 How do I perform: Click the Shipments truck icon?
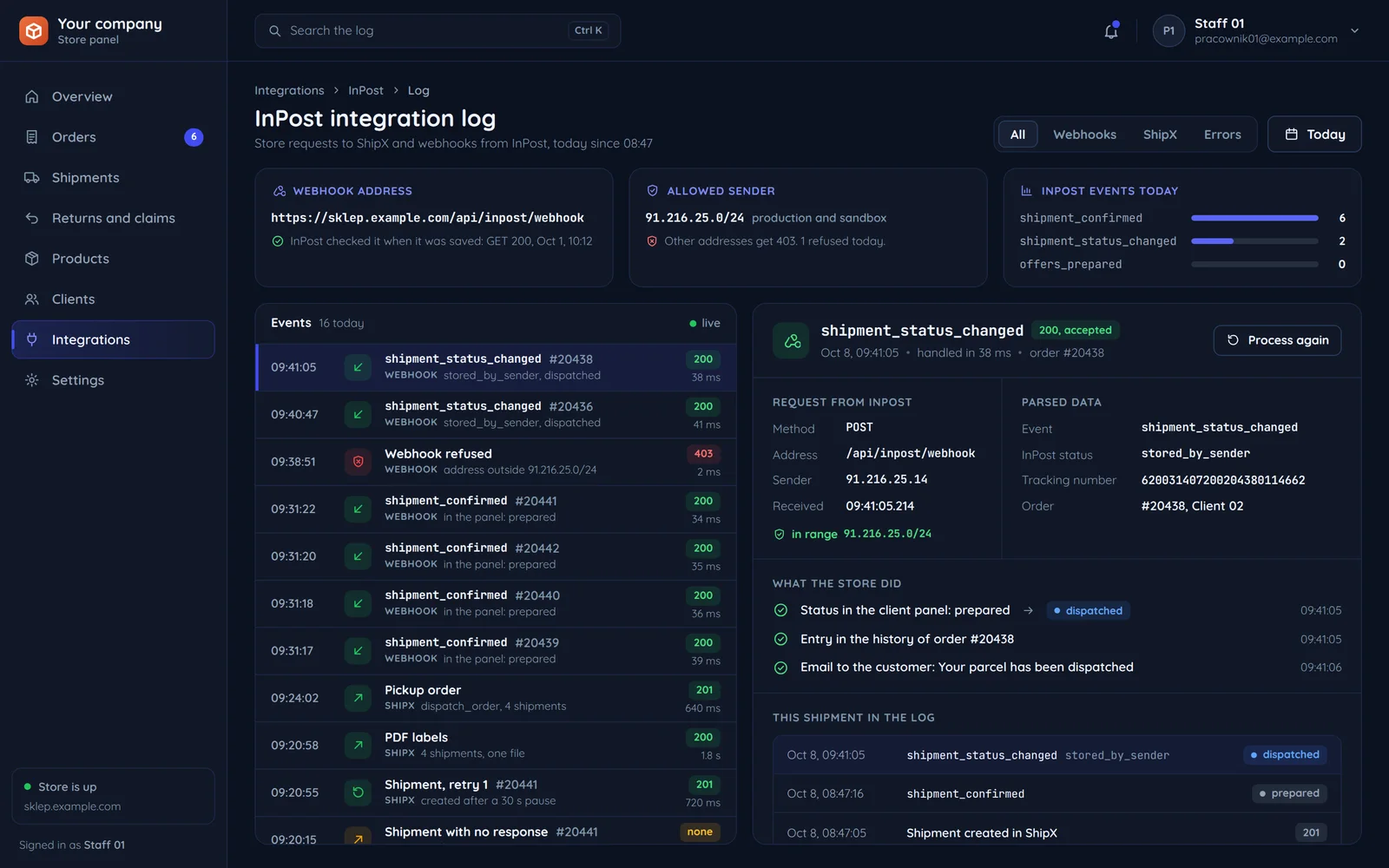[x=32, y=178]
